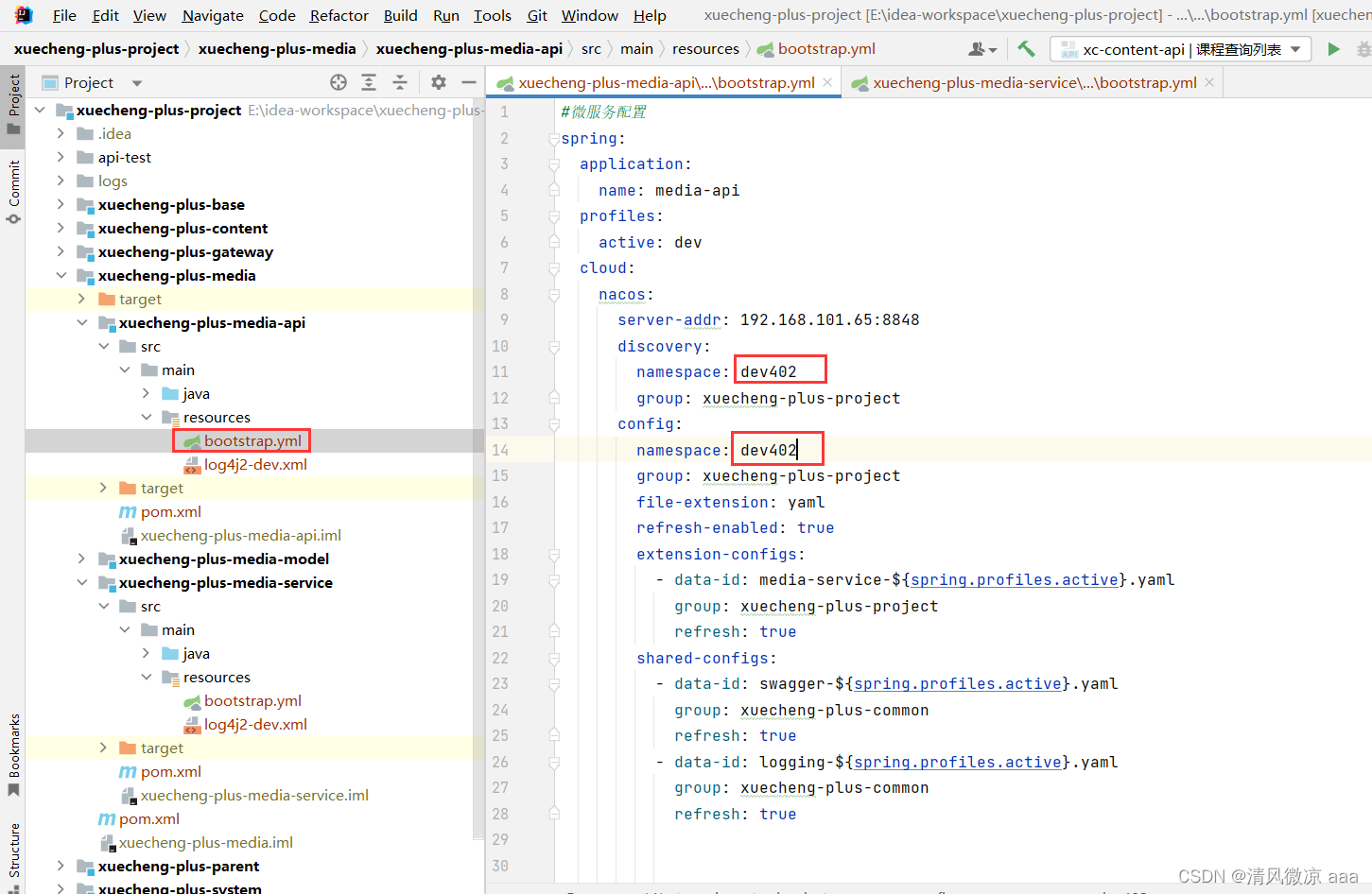Click server-addr value 192.168.101.65:8848
Screen dimensions: 1372x894
click(829, 319)
